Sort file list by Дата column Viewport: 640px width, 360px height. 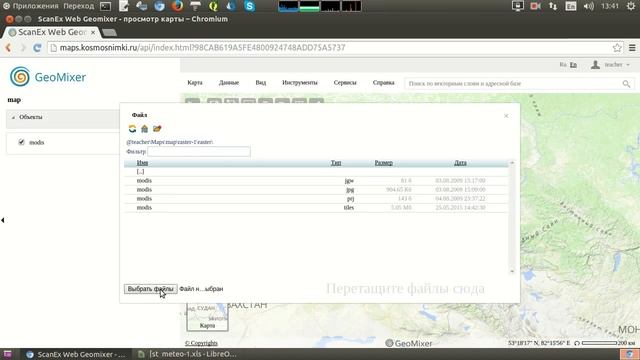click(x=460, y=162)
